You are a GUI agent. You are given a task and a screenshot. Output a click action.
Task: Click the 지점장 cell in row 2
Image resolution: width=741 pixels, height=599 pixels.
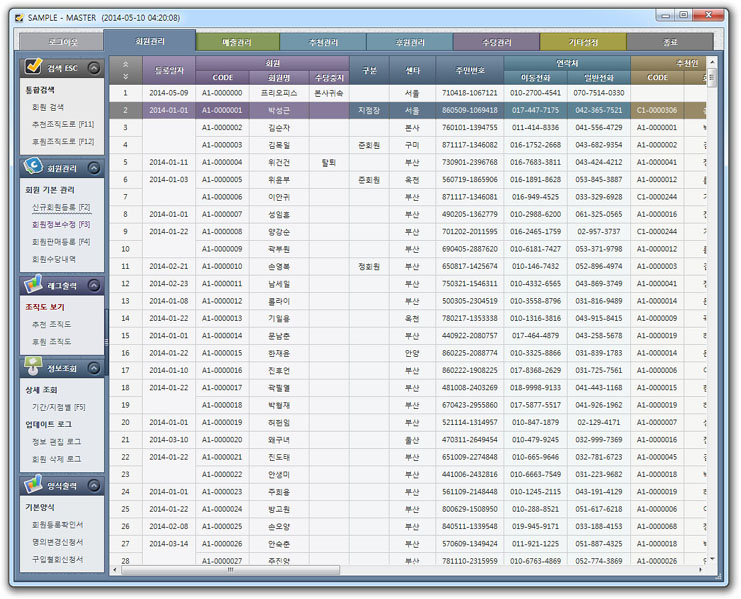tap(369, 110)
